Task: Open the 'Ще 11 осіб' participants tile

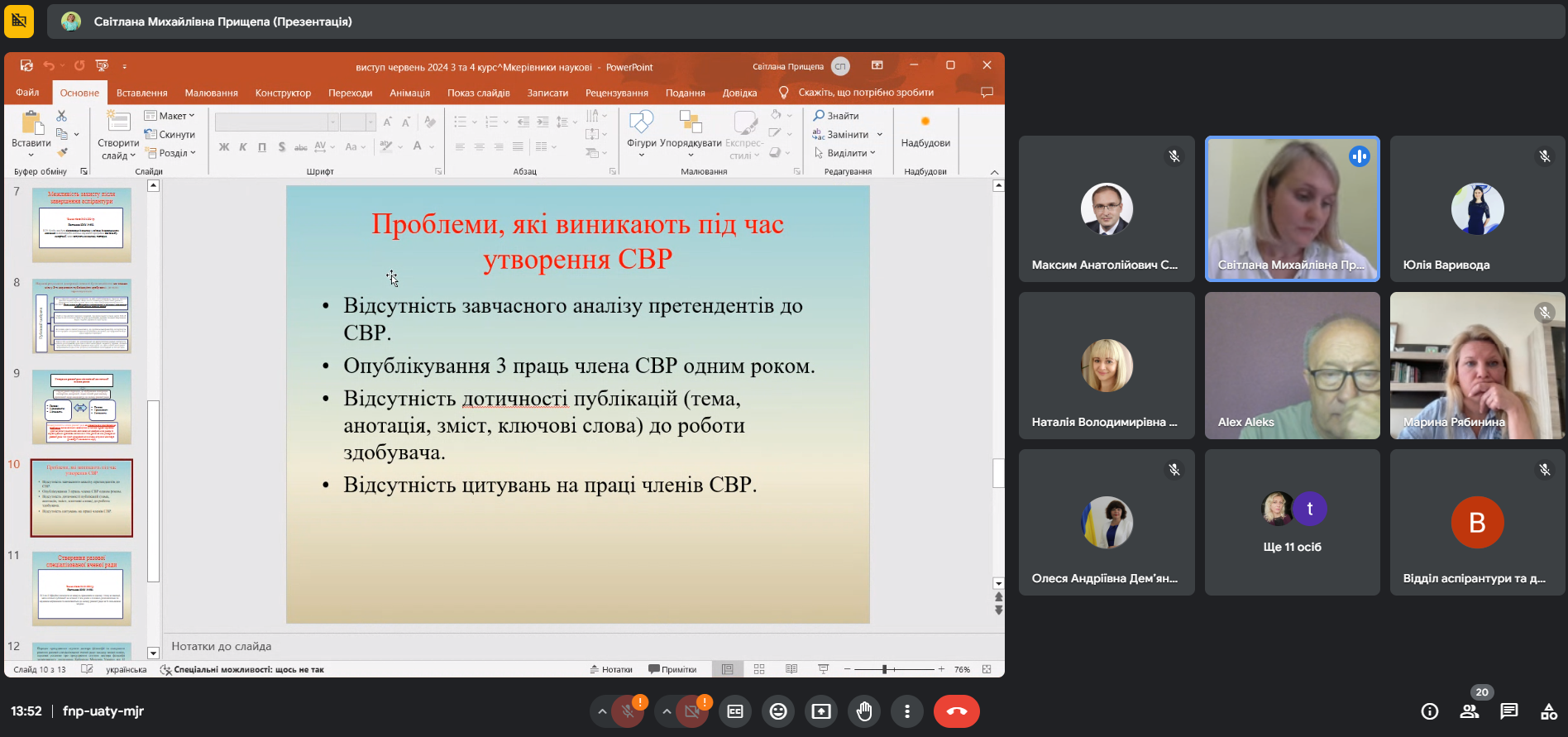Action: pyautogui.click(x=1293, y=523)
